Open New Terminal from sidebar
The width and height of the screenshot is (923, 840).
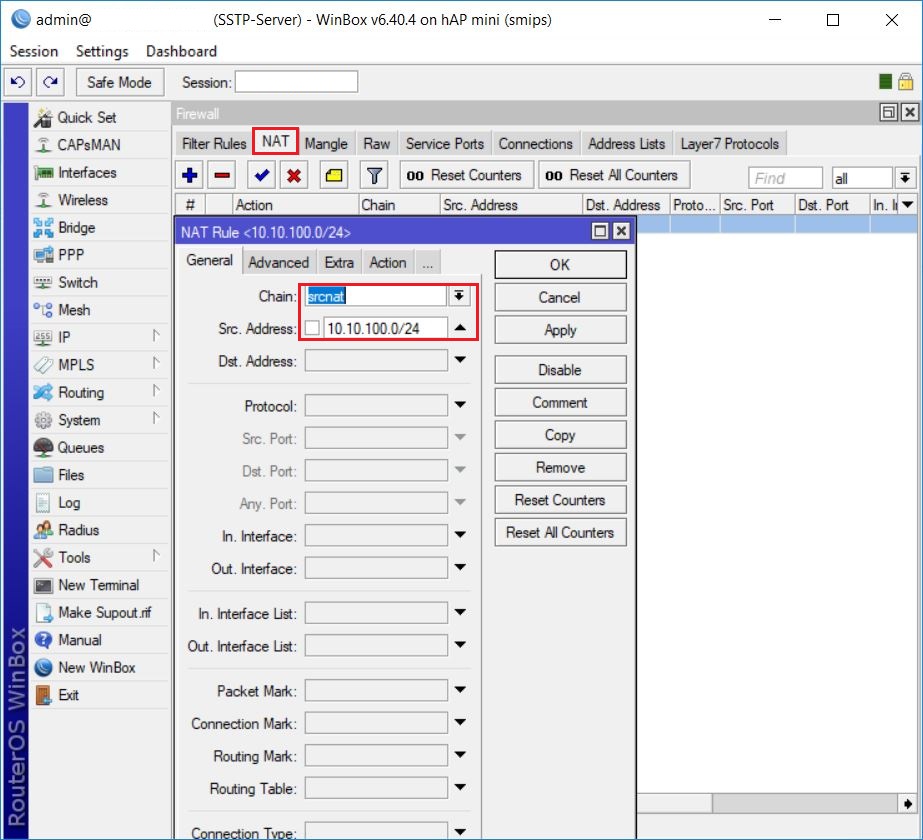pos(100,585)
